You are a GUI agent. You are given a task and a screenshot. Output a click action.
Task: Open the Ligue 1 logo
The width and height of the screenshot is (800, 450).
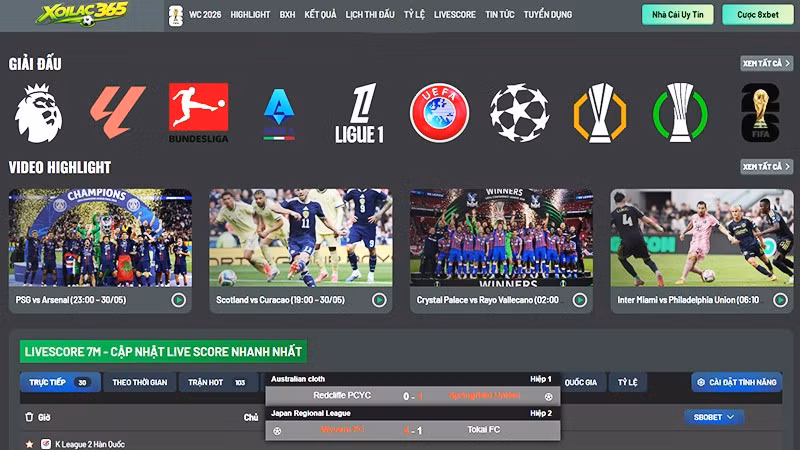coord(359,113)
